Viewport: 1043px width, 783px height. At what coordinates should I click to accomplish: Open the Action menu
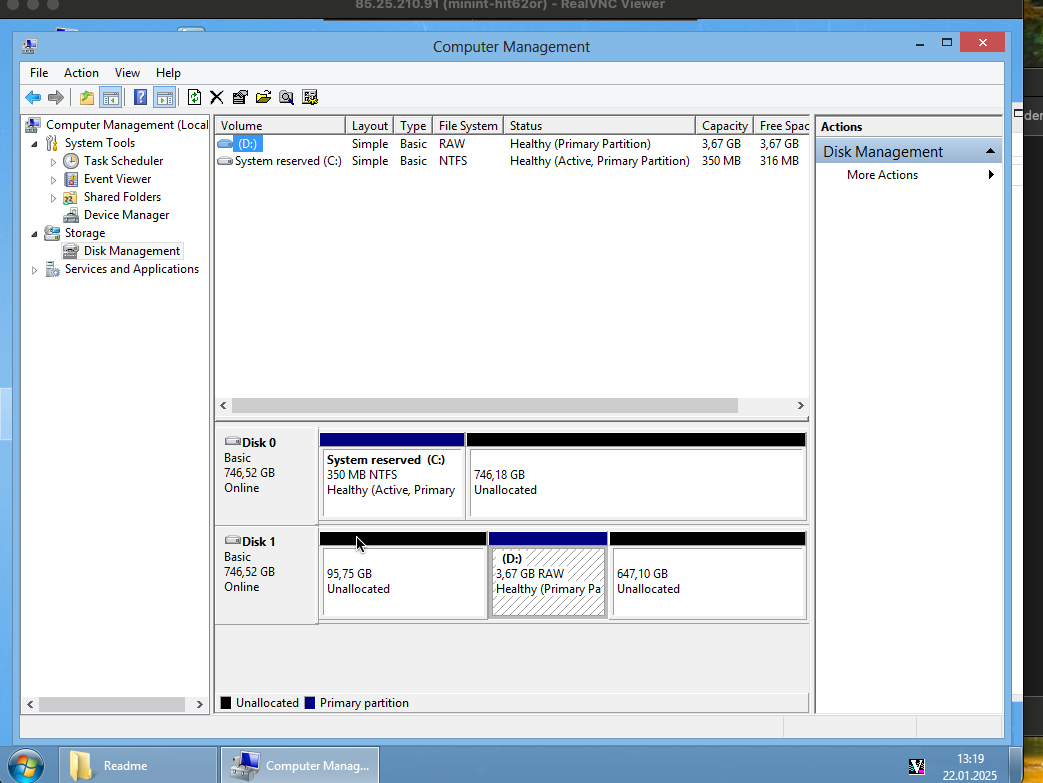(x=81, y=73)
